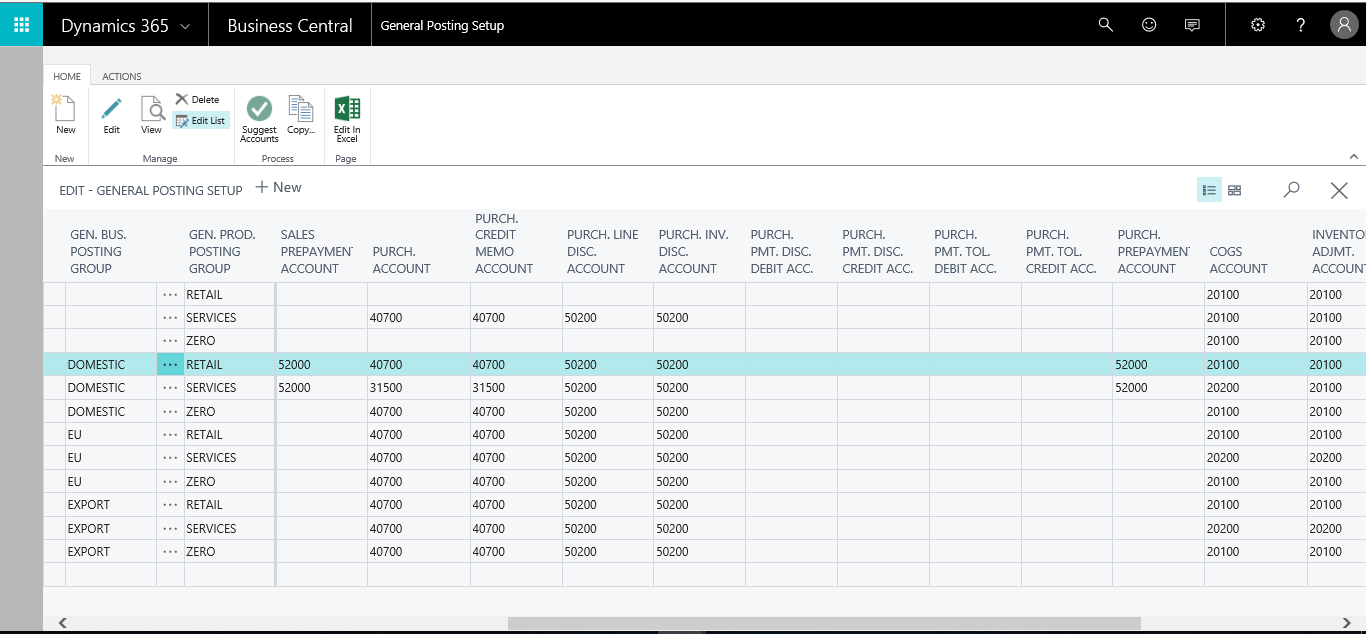Click the search magnifier in top bar
Image resolution: width=1366 pixels, height=634 pixels.
tap(1105, 25)
